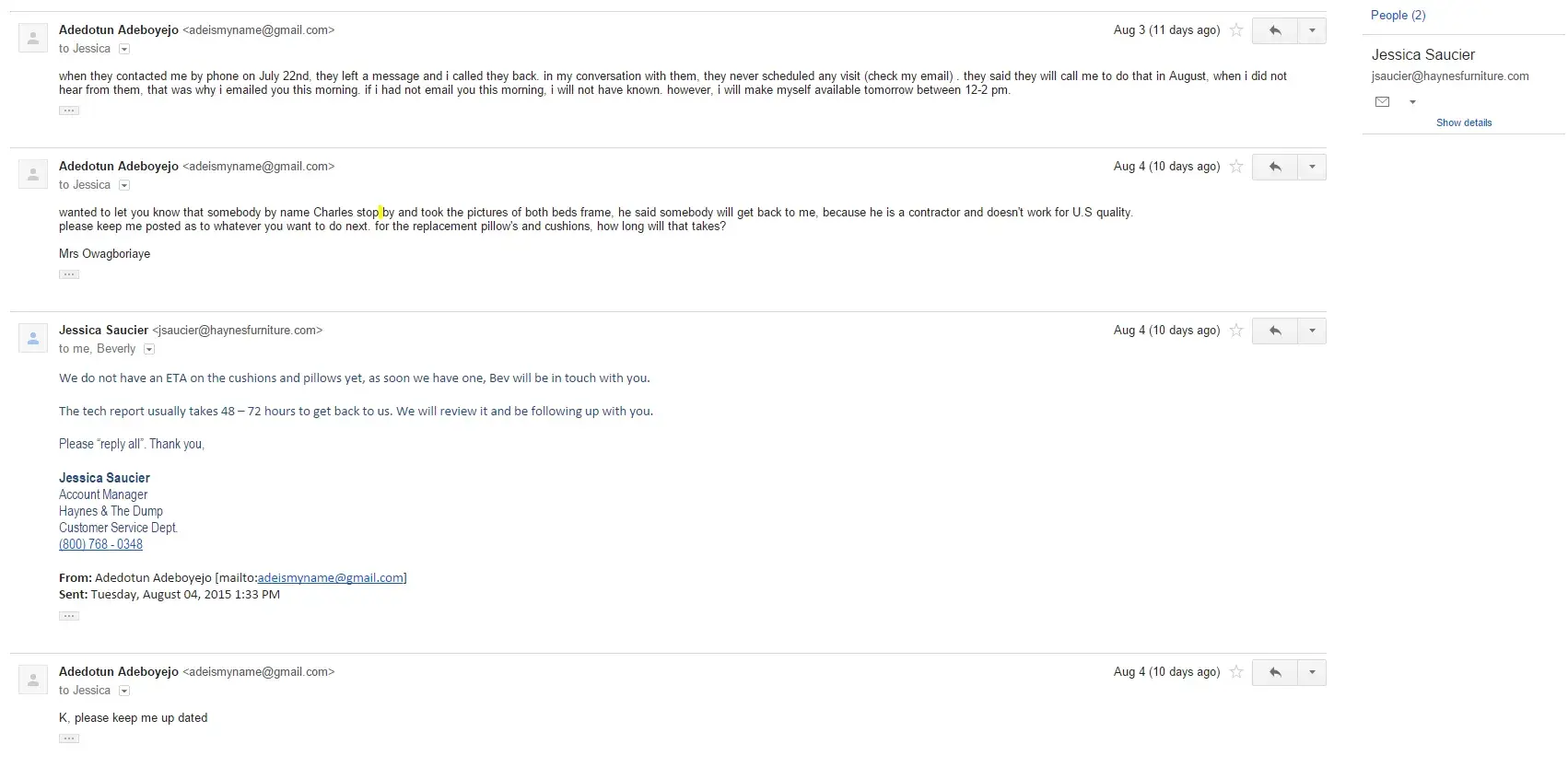This screenshot has height=767, width=1568.
Task: Click Jessica Saucier's avatar in the third message
Action: pos(33,339)
